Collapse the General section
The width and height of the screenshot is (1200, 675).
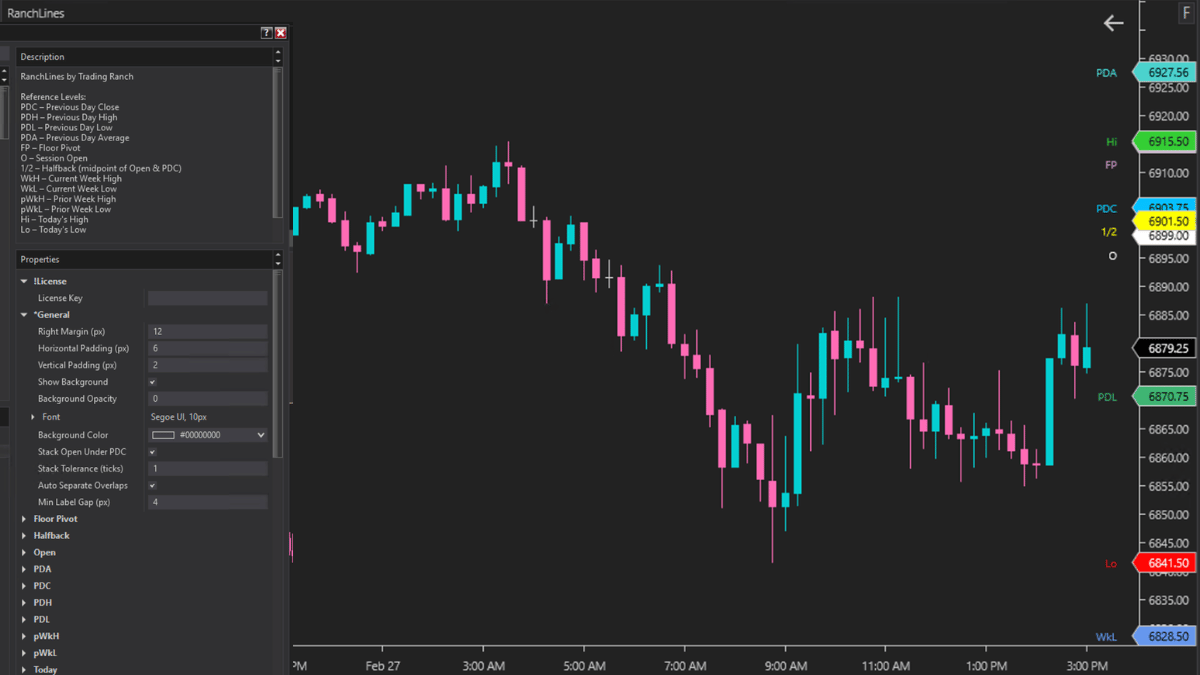(24, 315)
